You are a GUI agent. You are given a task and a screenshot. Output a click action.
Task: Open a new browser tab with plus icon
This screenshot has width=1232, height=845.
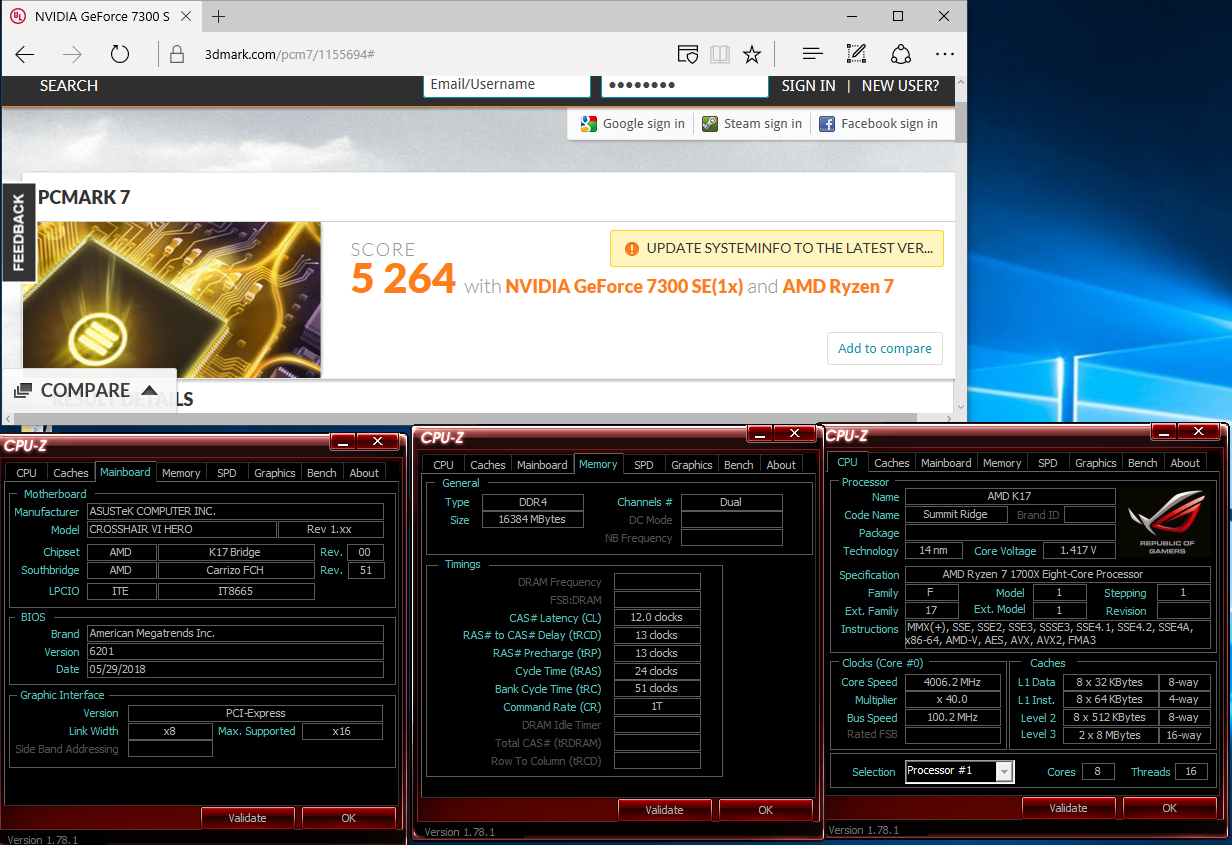point(219,16)
